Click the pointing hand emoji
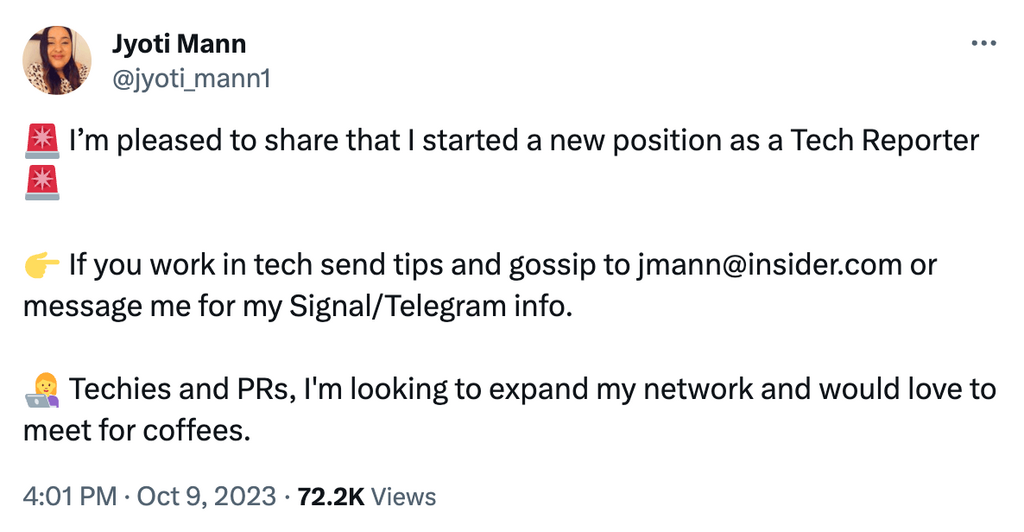This screenshot has width=1024, height=532. 41,265
